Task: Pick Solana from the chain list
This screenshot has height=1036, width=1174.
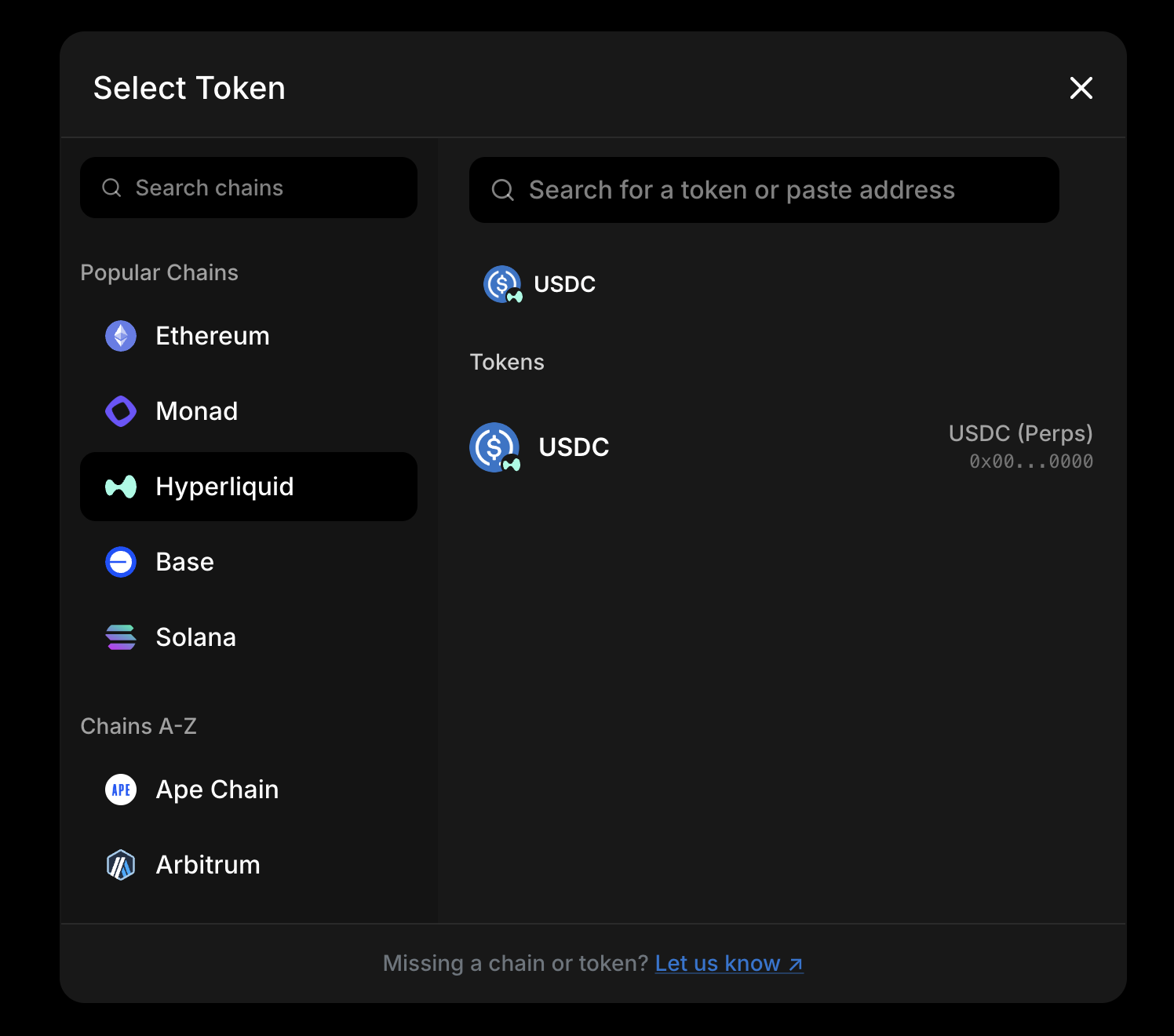Action: 196,637
